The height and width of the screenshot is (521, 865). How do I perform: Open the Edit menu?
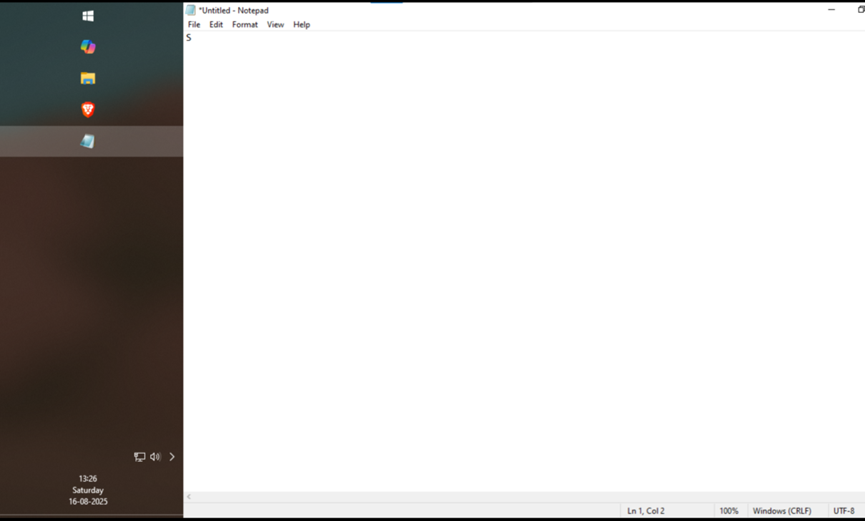click(x=216, y=24)
